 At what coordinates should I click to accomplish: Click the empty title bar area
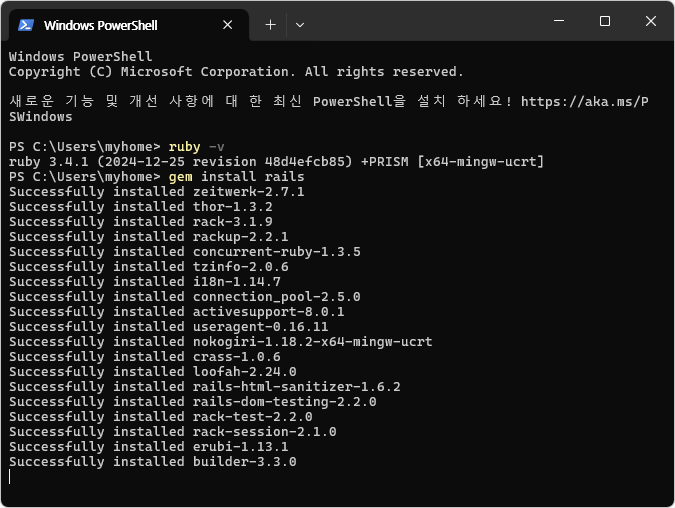coord(420,22)
